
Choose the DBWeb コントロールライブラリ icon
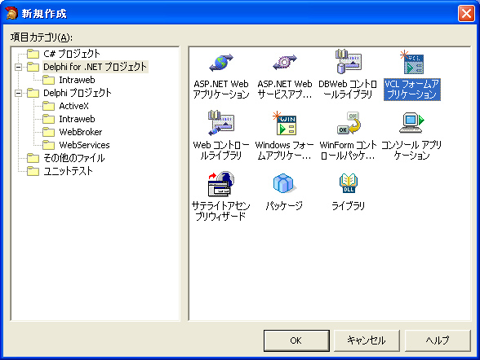(348, 62)
